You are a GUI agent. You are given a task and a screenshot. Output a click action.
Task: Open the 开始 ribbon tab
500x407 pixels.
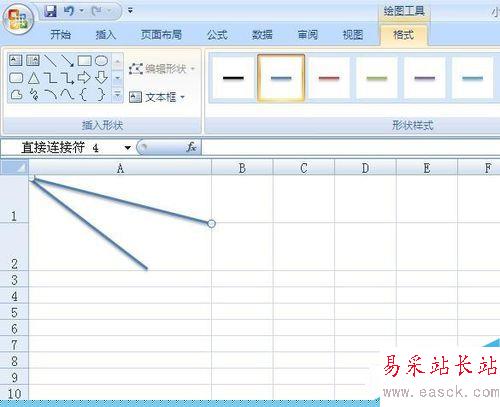click(x=60, y=34)
